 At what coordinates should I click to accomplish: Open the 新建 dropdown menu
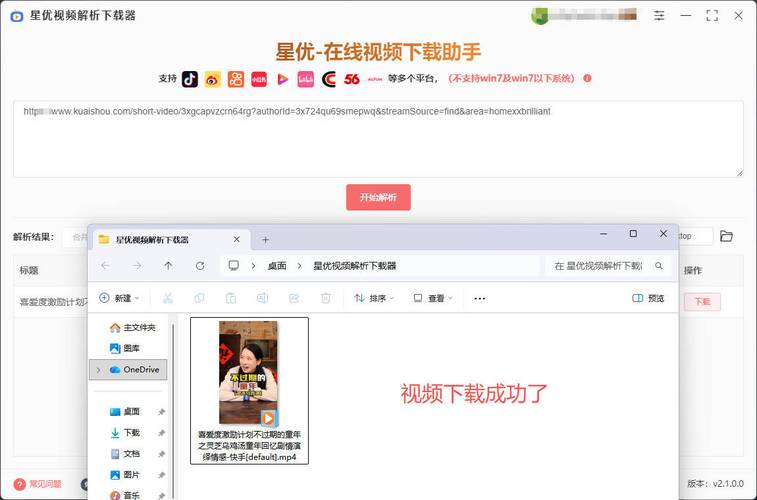click(x=120, y=298)
